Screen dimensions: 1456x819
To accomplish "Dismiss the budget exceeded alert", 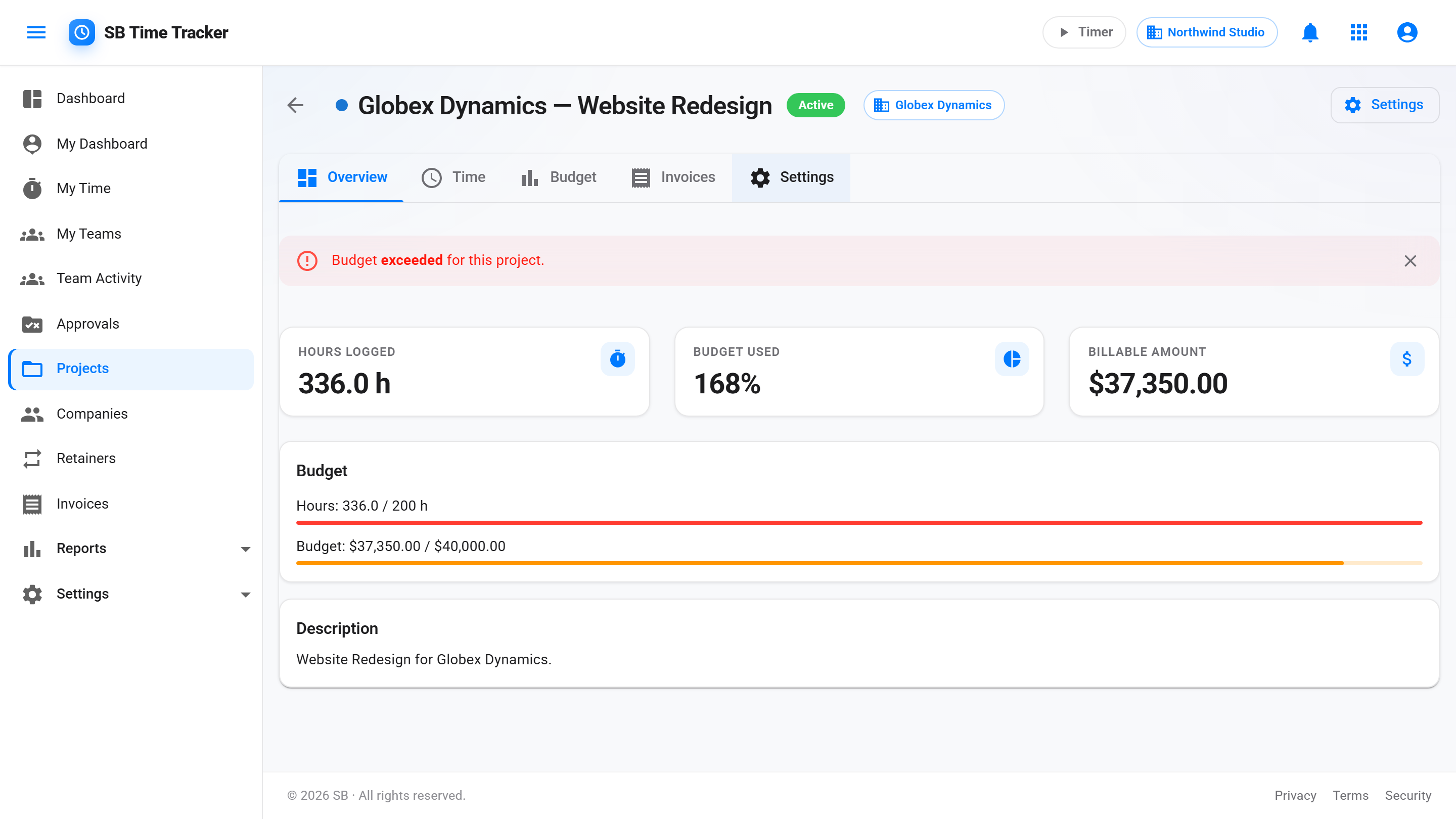I will (x=1410, y=260).
